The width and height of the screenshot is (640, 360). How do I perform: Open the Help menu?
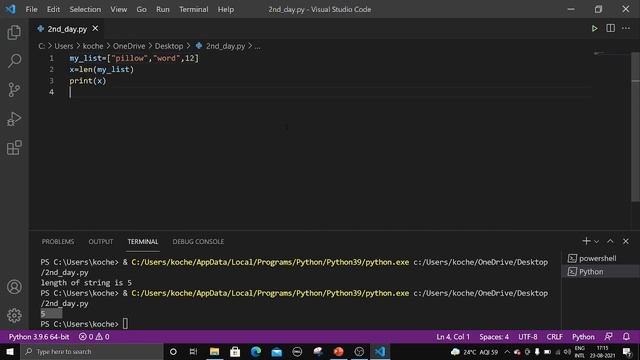[226, 9]
